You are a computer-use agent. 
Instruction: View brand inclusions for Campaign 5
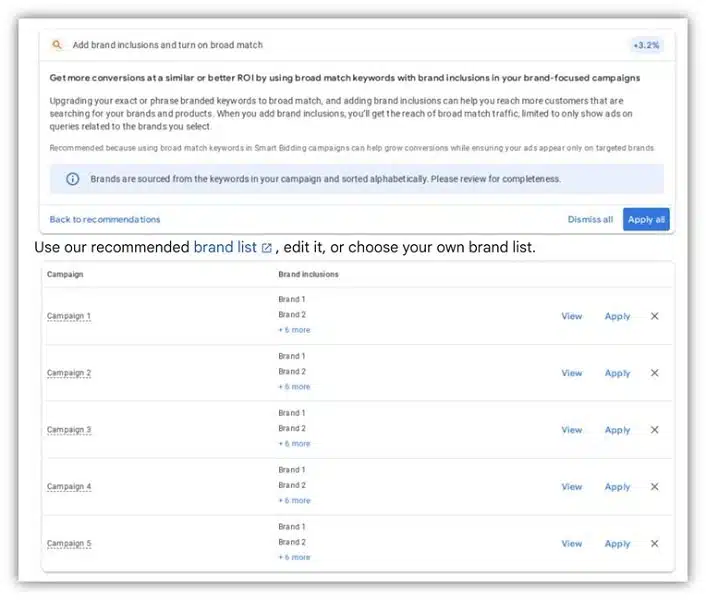coord(572,544)
